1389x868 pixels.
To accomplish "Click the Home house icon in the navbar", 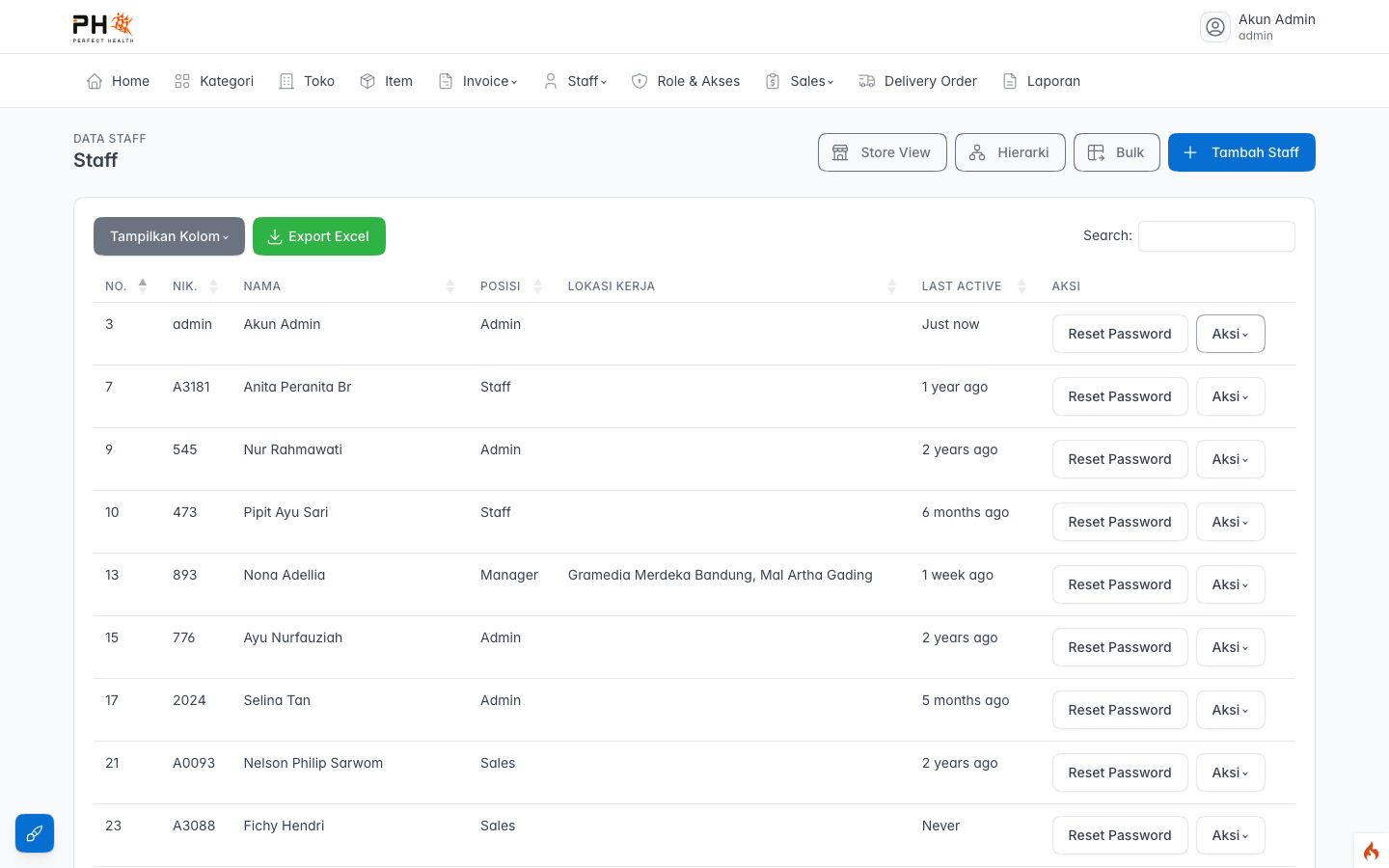I will click(x=95, y=81).
